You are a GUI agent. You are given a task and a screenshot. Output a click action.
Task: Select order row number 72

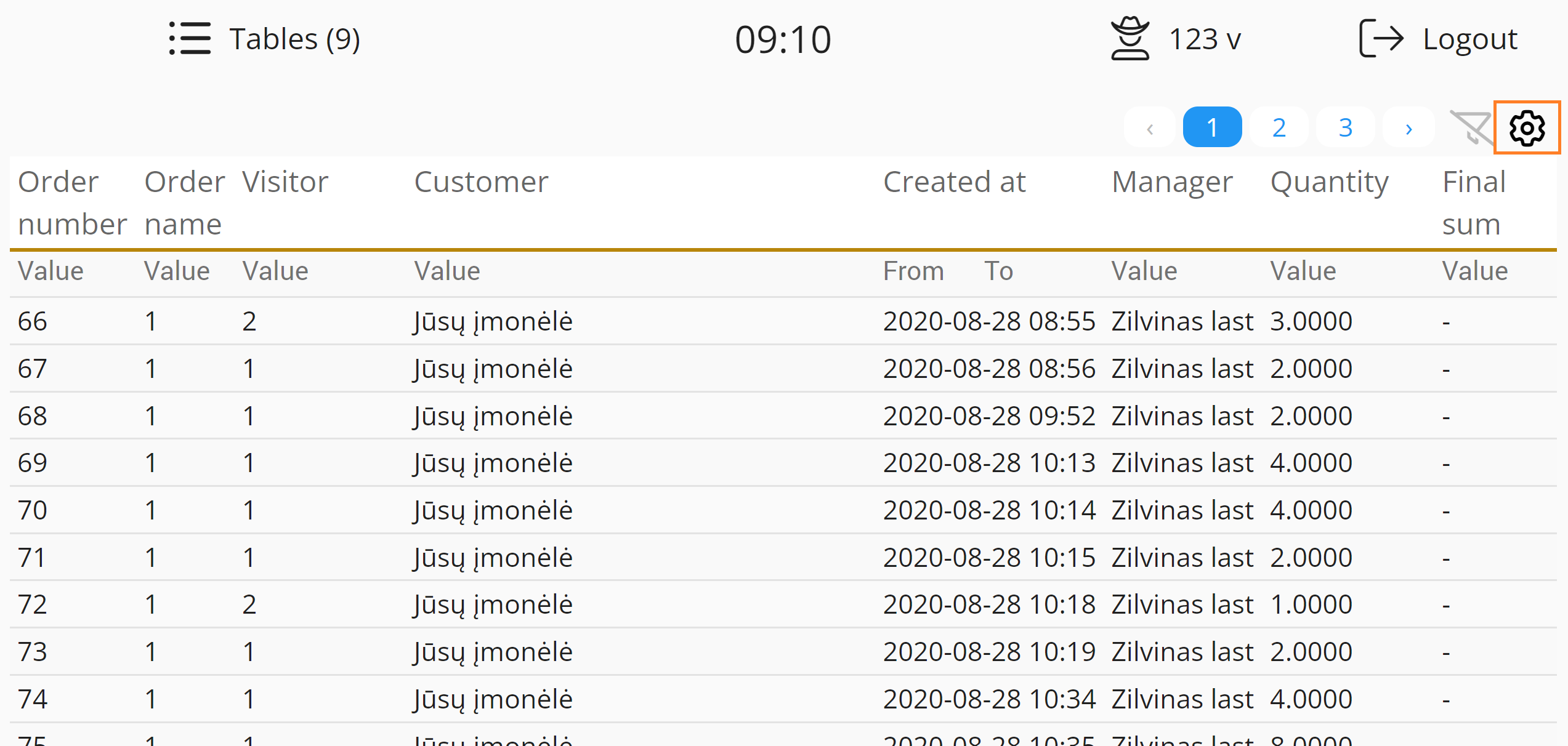33,604
